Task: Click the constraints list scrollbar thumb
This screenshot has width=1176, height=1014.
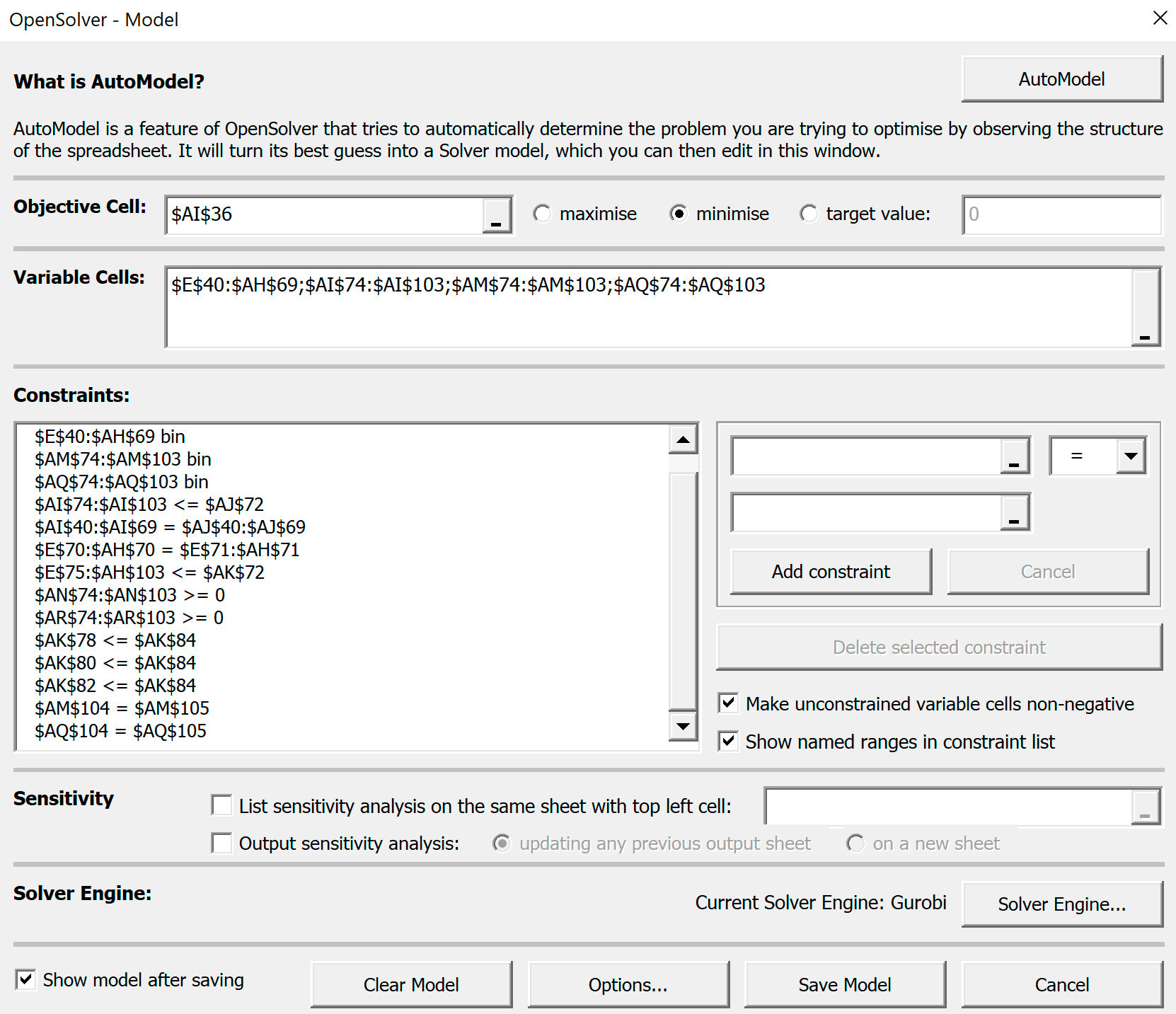Action: pos(683,591)
